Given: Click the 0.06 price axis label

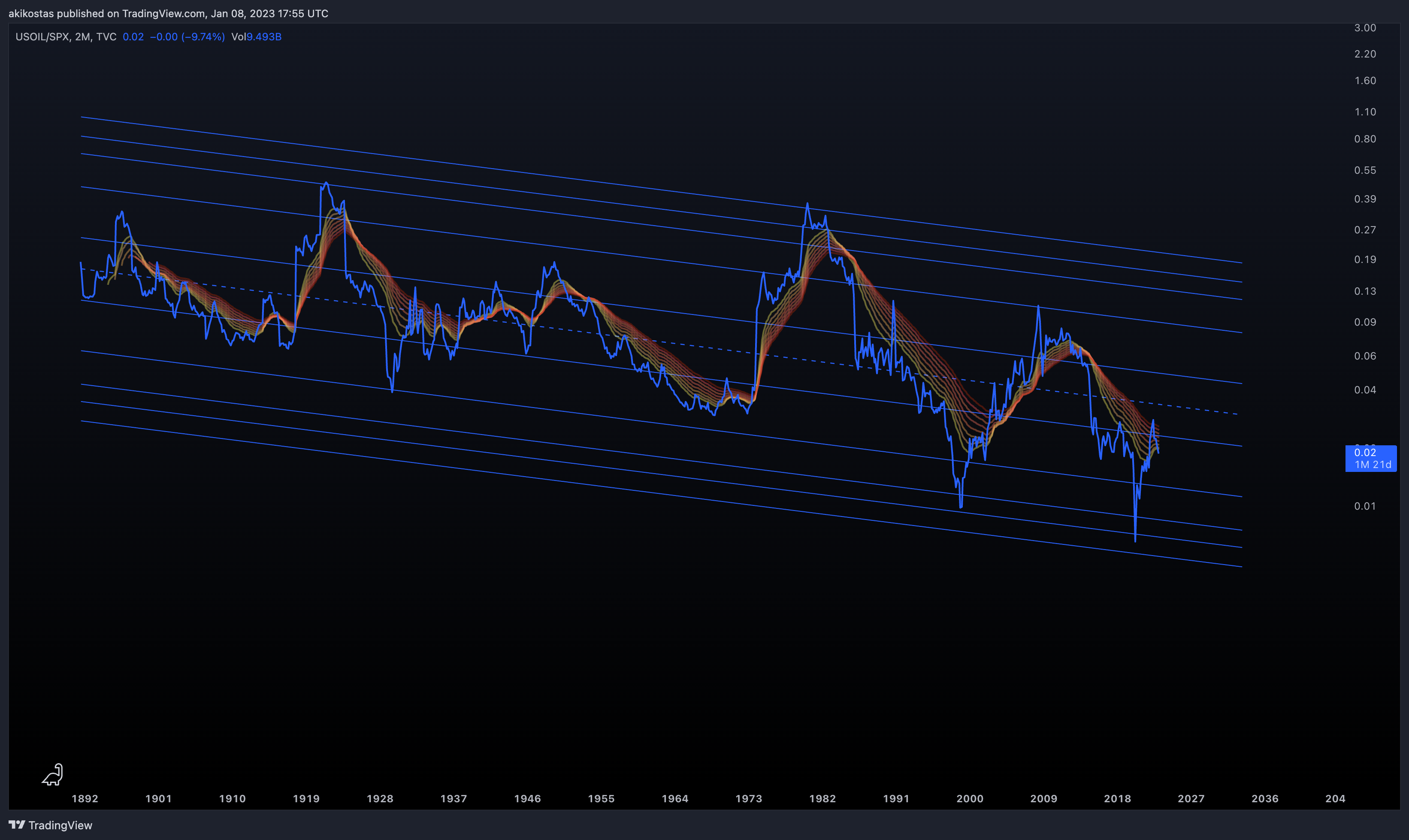Looking at the screenshot, I should [1365, 356].
